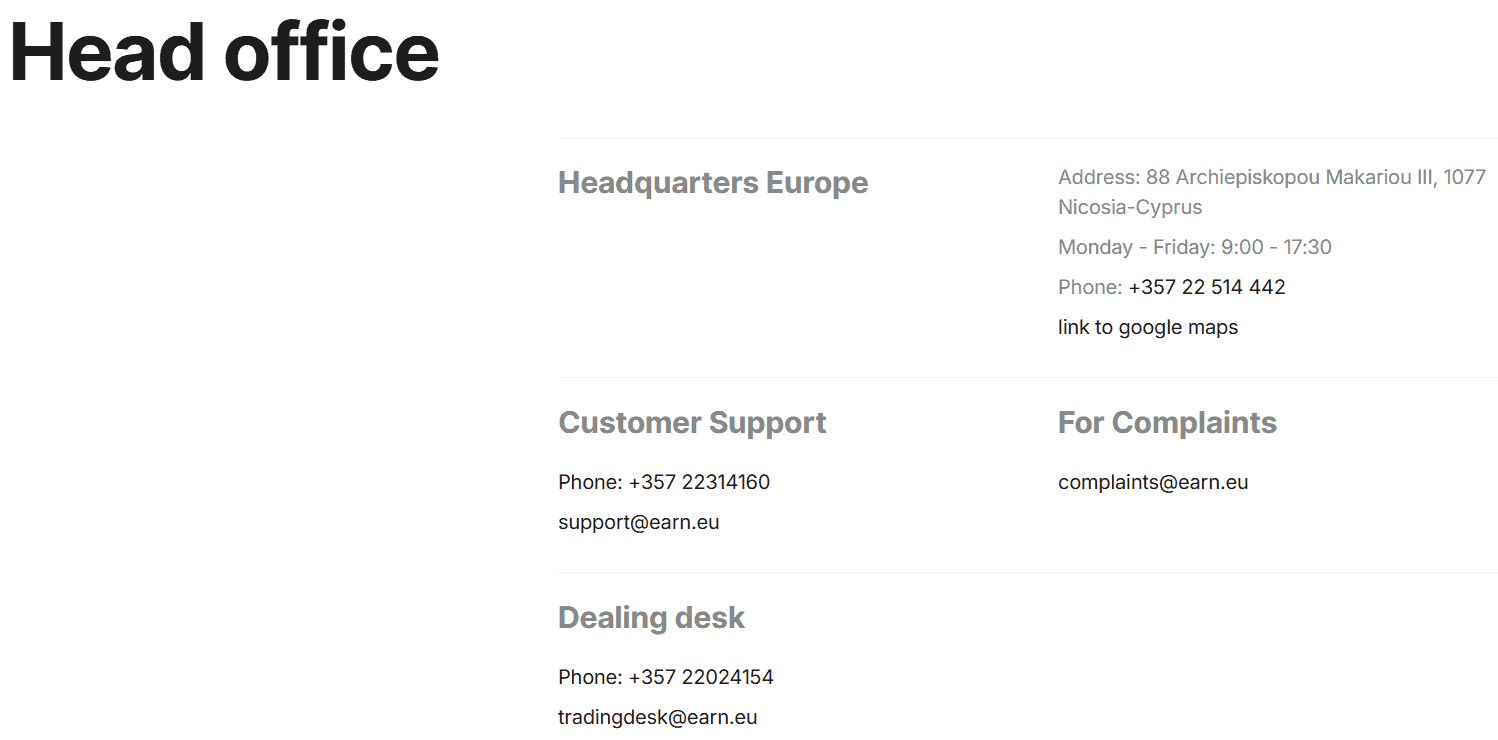Click the "Dealing desk" section heading

coord(651,617)
